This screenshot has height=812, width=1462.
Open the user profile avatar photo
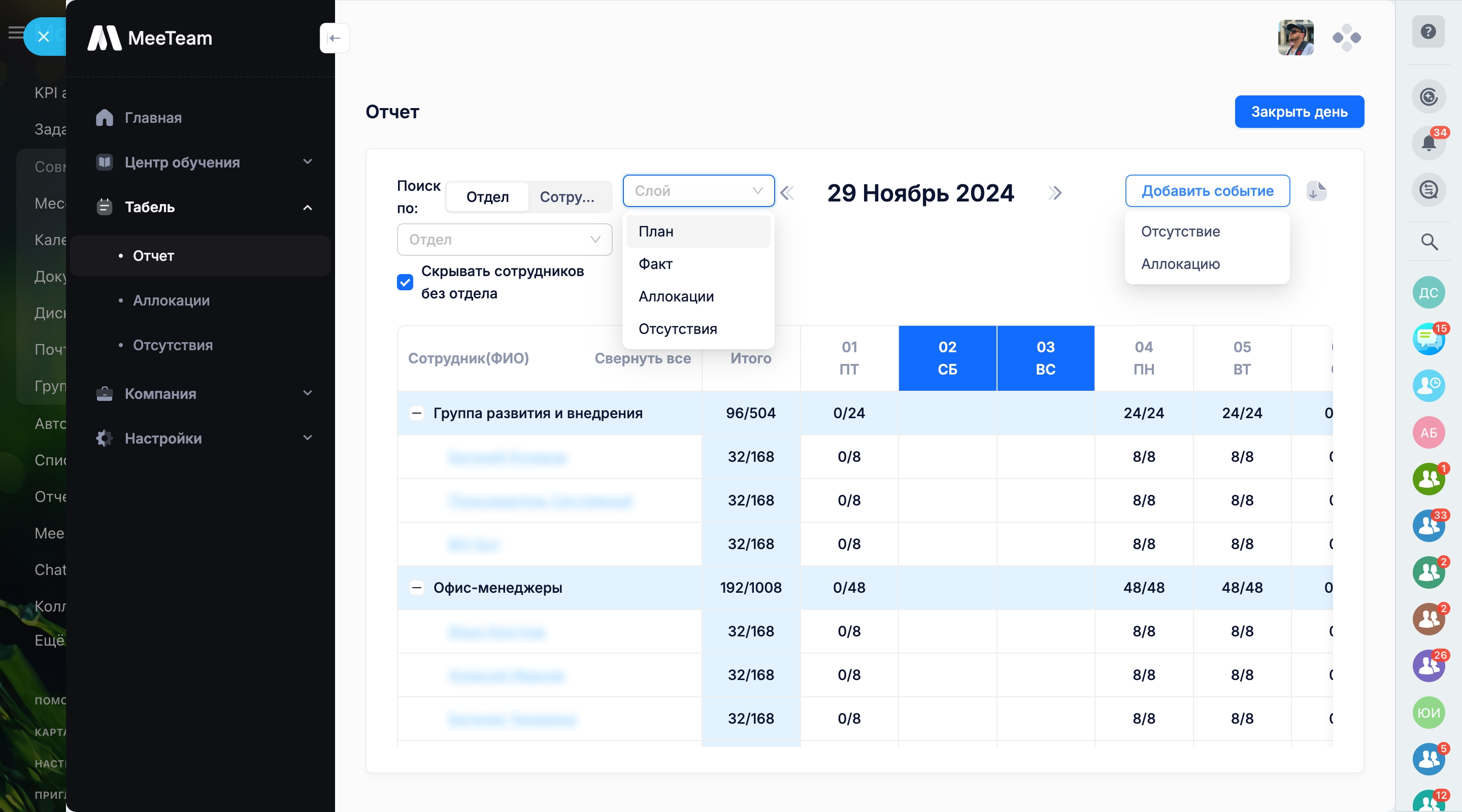tap(1295, 38)
